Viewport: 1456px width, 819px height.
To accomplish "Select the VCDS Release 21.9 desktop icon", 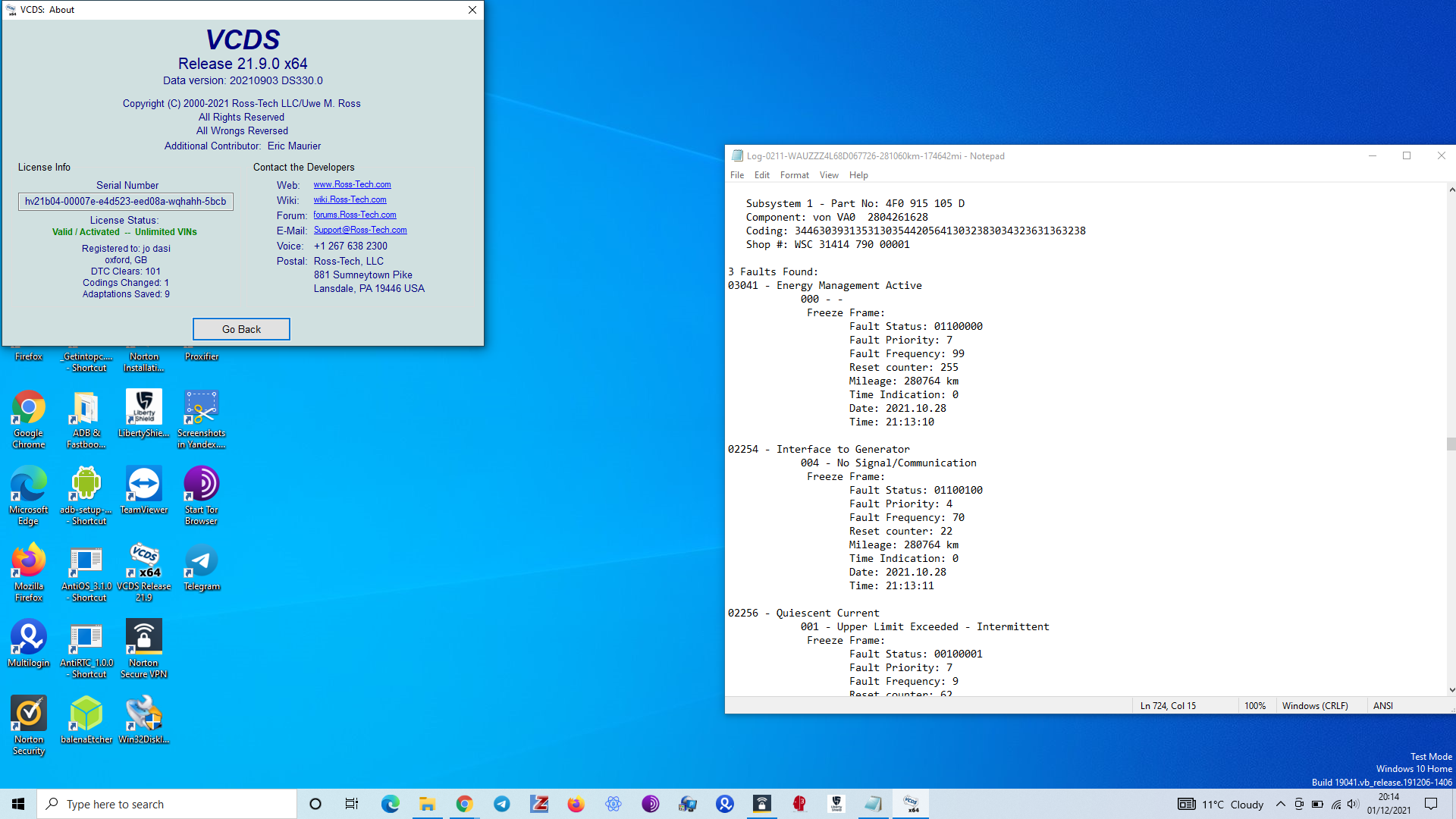I will pyautogui.click(x=144, y=573).
